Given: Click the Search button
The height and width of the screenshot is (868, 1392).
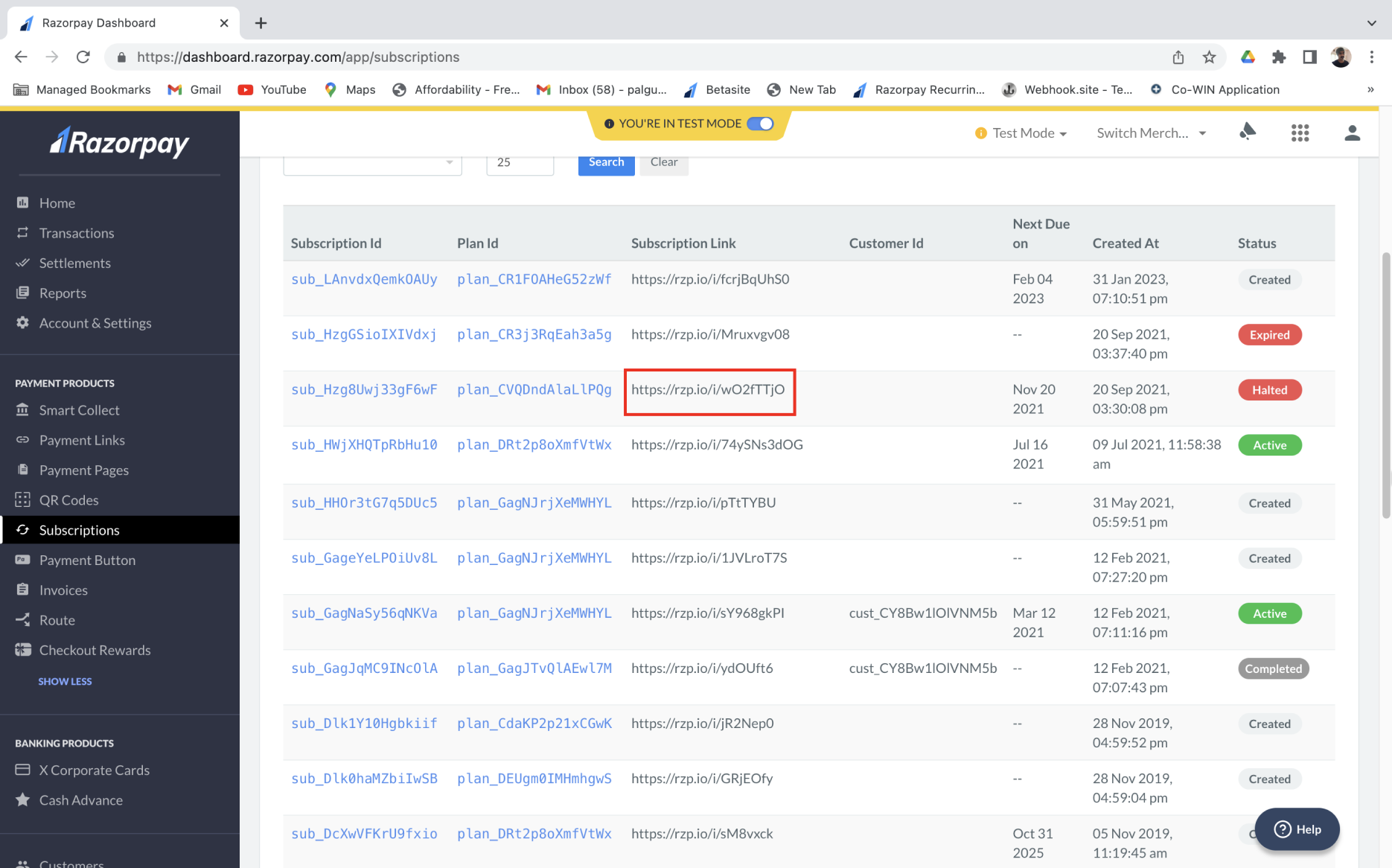Looking at the screenshot, I should point(606,163).
